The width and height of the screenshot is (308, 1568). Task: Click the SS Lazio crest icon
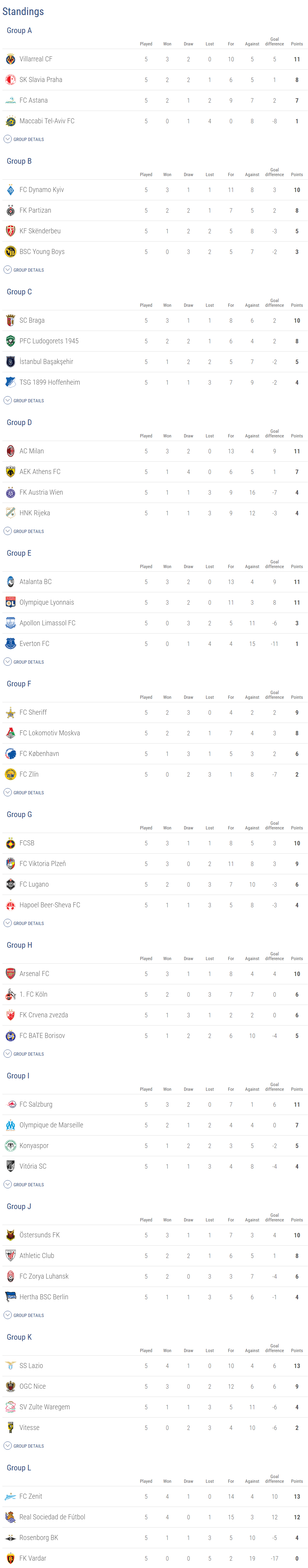coord(10,1365)
